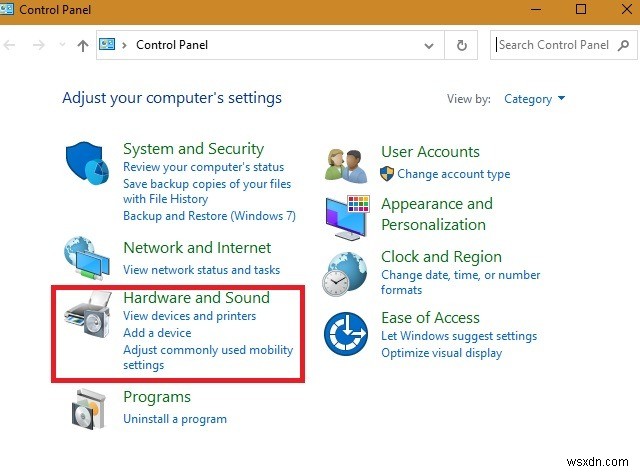The height and width of the screenshot is (472, 640).
Task: Open Adjust commonly used mobility settings
Action: 208,357
